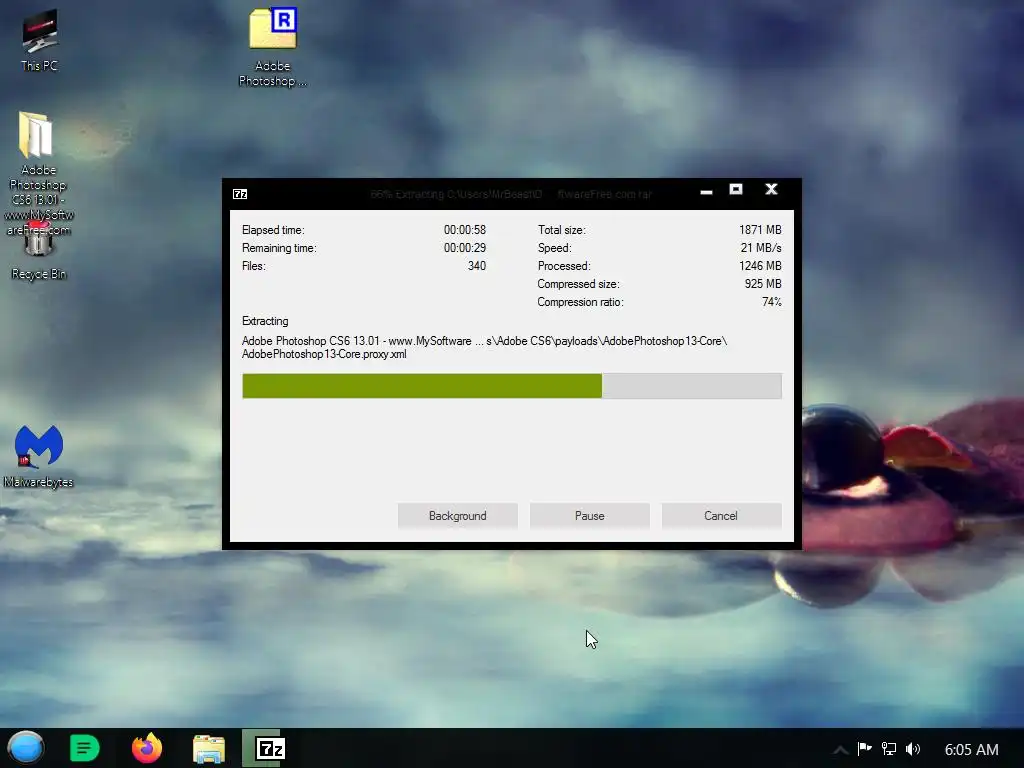
Task: Maximize the 7-Zip extraction dialog
Action: pos(736,189)
